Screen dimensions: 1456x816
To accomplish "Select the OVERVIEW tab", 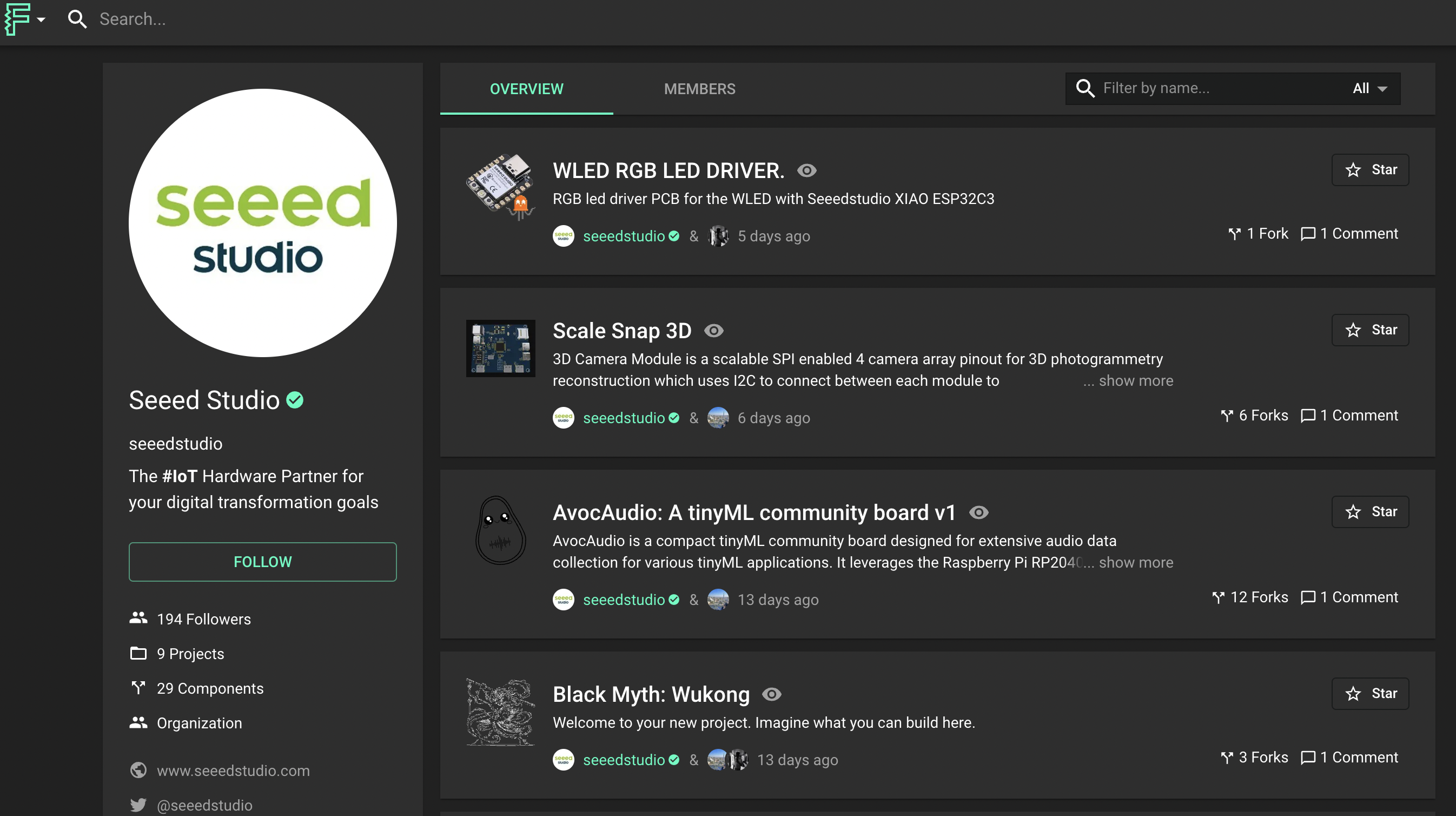I will point(526,89).
